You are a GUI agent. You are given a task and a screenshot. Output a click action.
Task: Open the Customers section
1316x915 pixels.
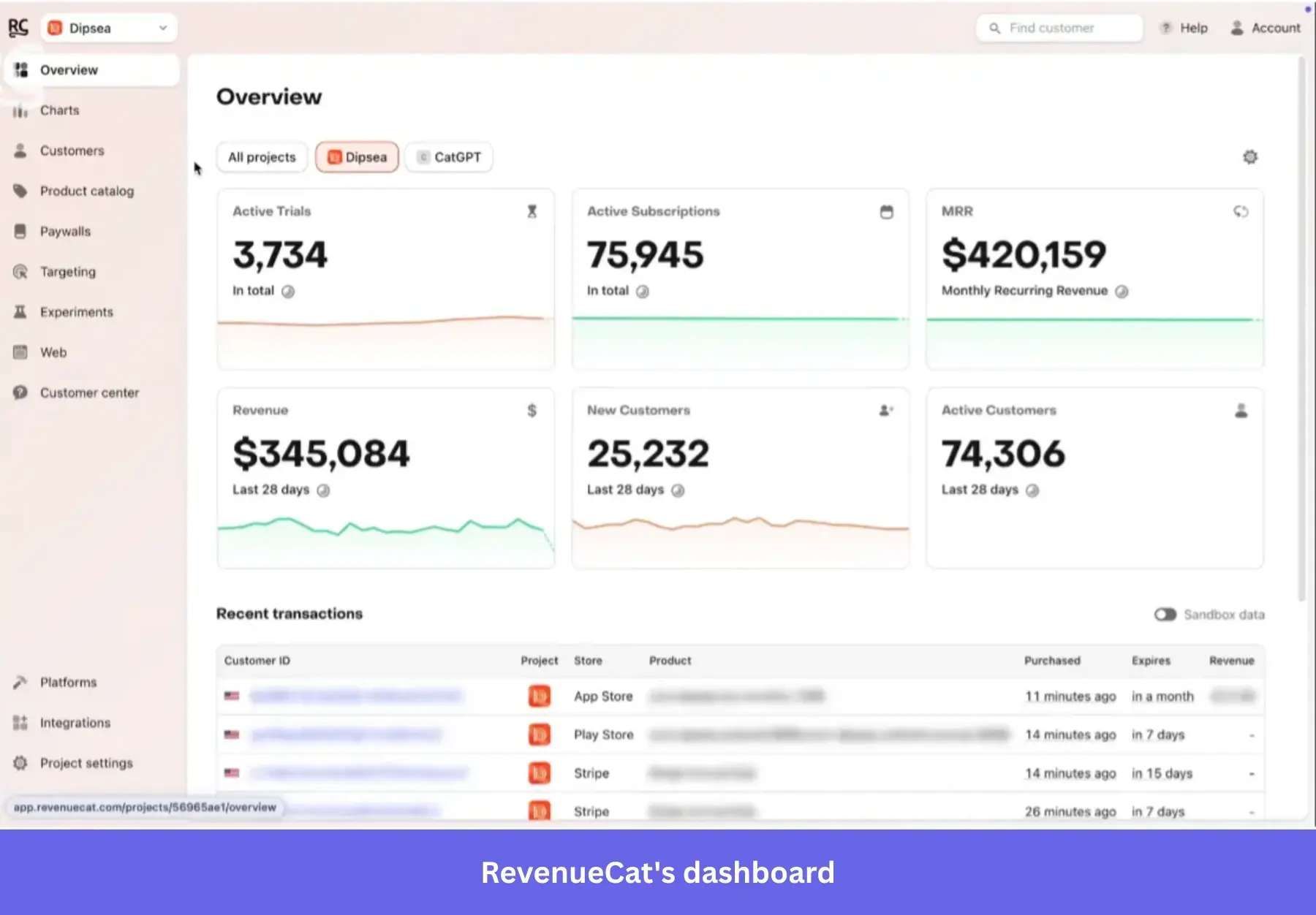(91, 151)
